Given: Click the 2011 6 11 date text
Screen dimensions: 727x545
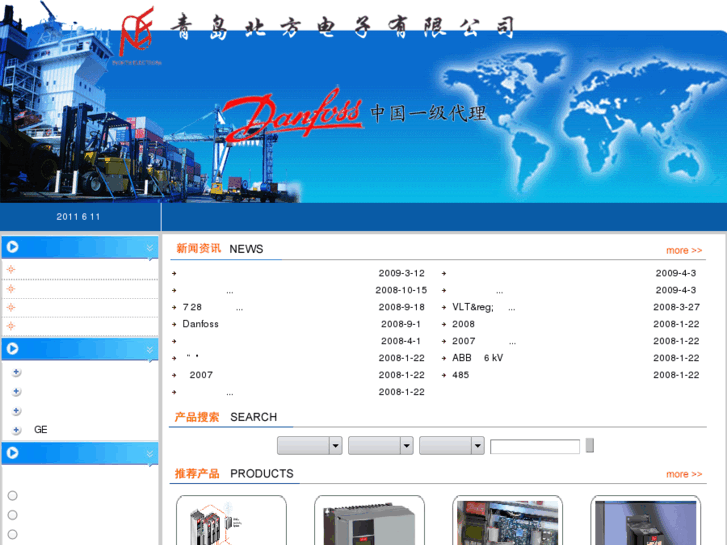Looking at the screenshot, I should coord(78,217).
